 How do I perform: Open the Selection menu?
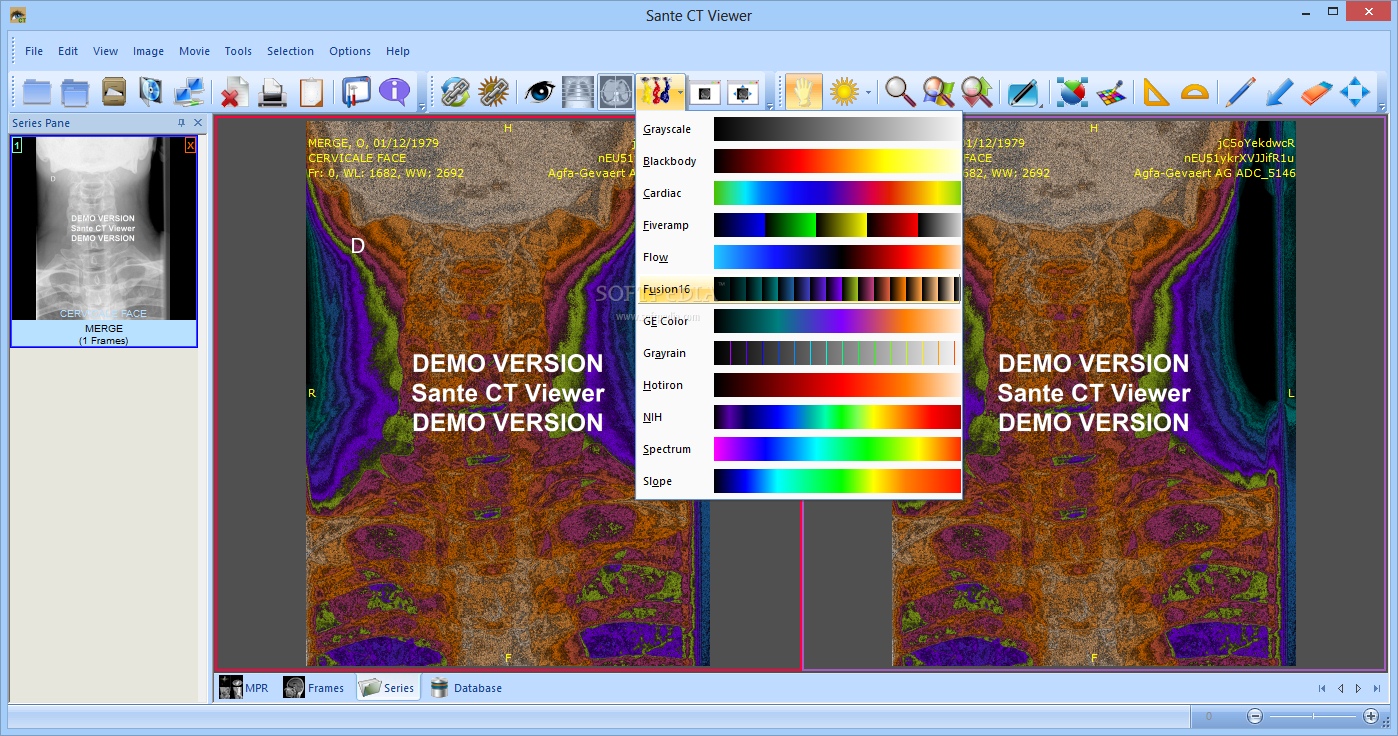point(290,51)
